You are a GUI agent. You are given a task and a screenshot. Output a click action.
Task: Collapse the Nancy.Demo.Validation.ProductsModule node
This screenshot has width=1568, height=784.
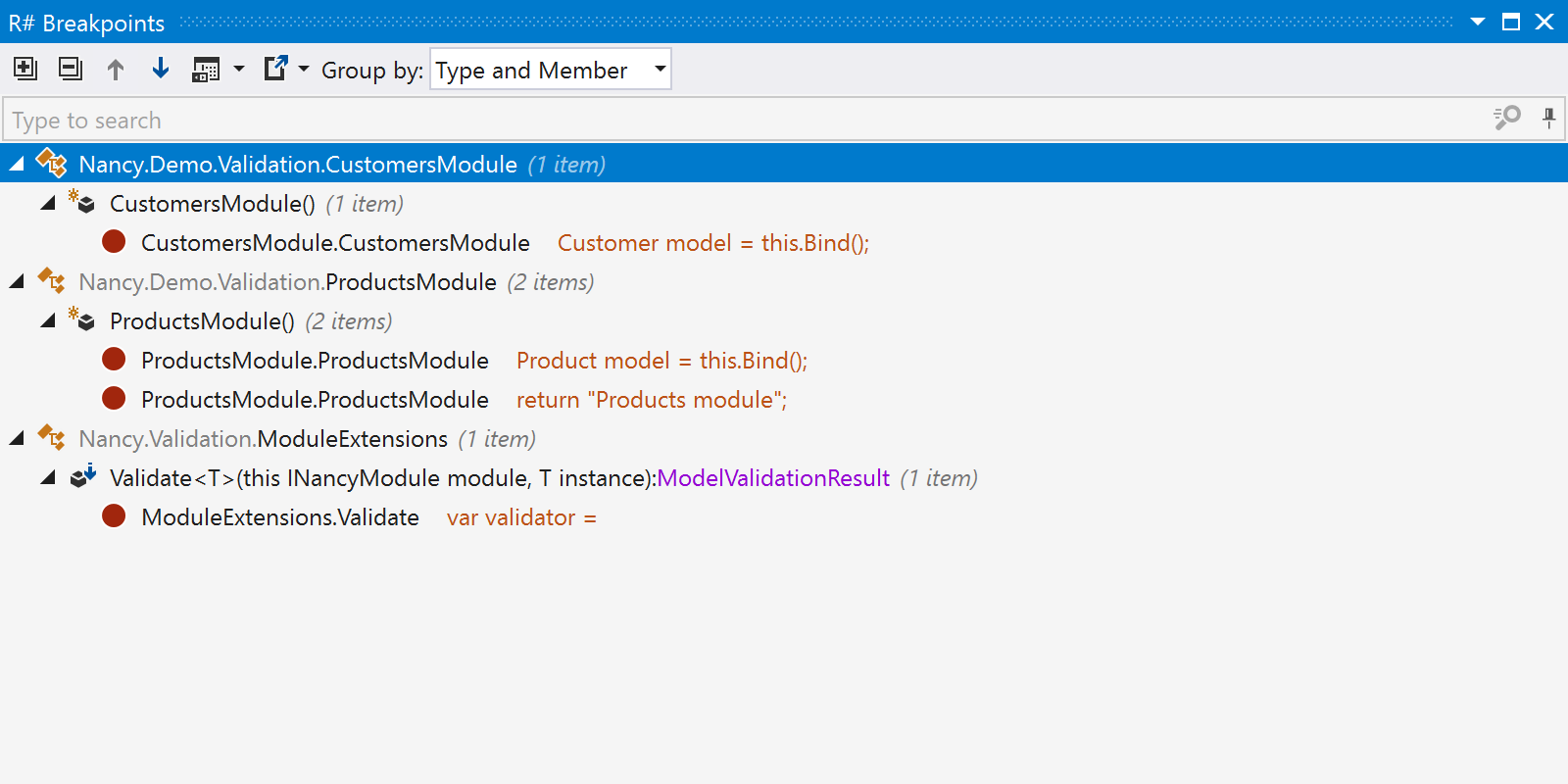point(17,282)
